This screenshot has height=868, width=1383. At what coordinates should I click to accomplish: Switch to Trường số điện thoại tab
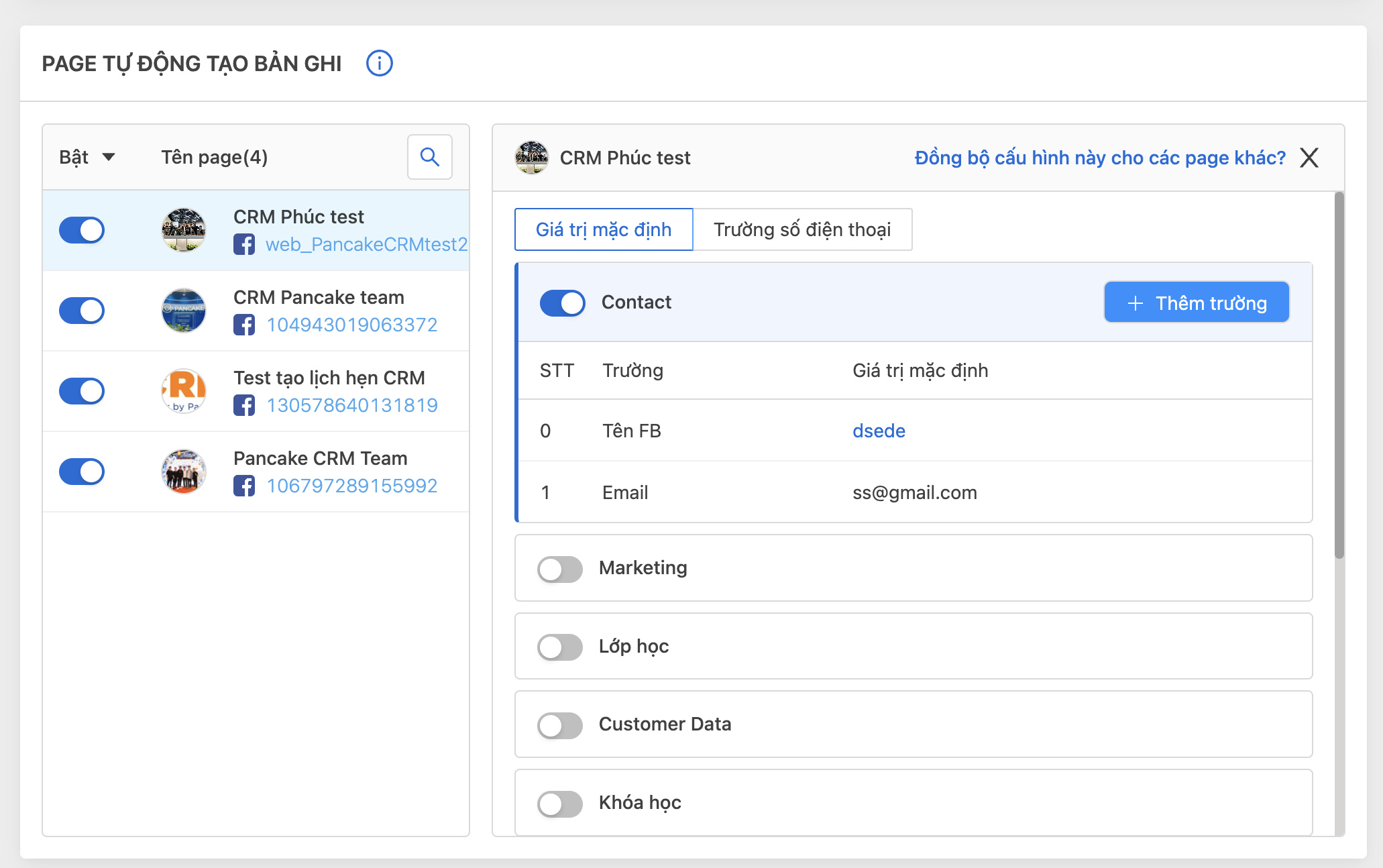801,229
